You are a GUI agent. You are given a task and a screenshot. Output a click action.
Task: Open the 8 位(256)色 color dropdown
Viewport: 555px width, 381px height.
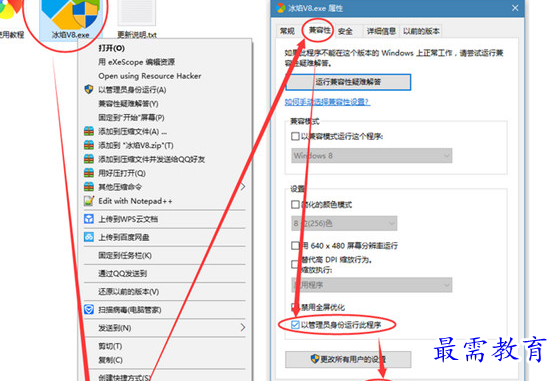(344, 223)
